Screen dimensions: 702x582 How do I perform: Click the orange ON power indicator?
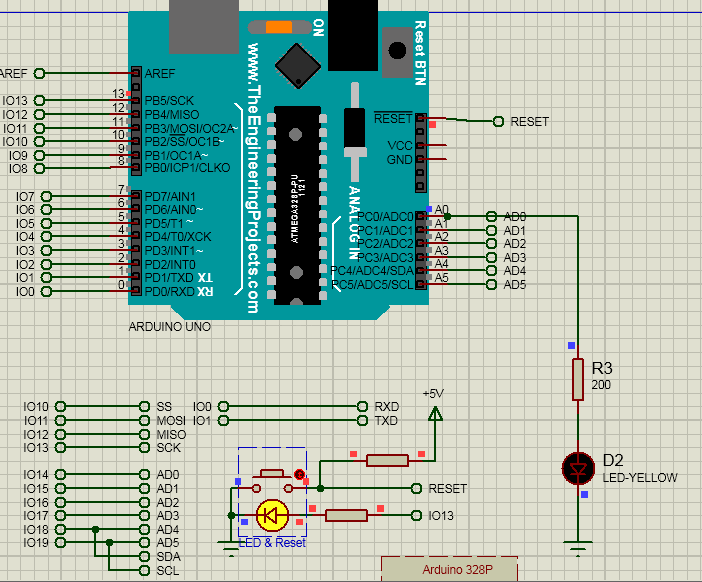(x=279, y=27)
